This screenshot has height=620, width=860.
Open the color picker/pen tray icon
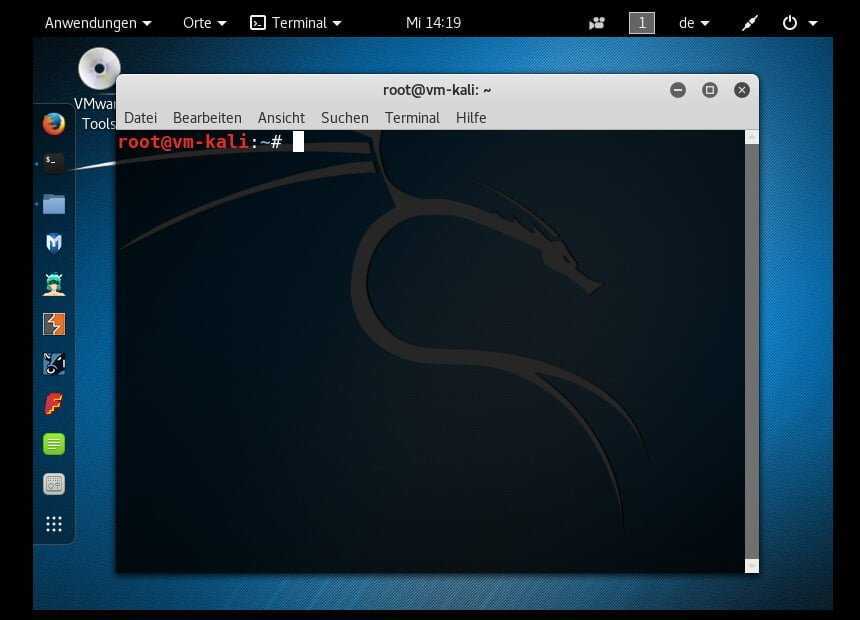pos(749,23)
